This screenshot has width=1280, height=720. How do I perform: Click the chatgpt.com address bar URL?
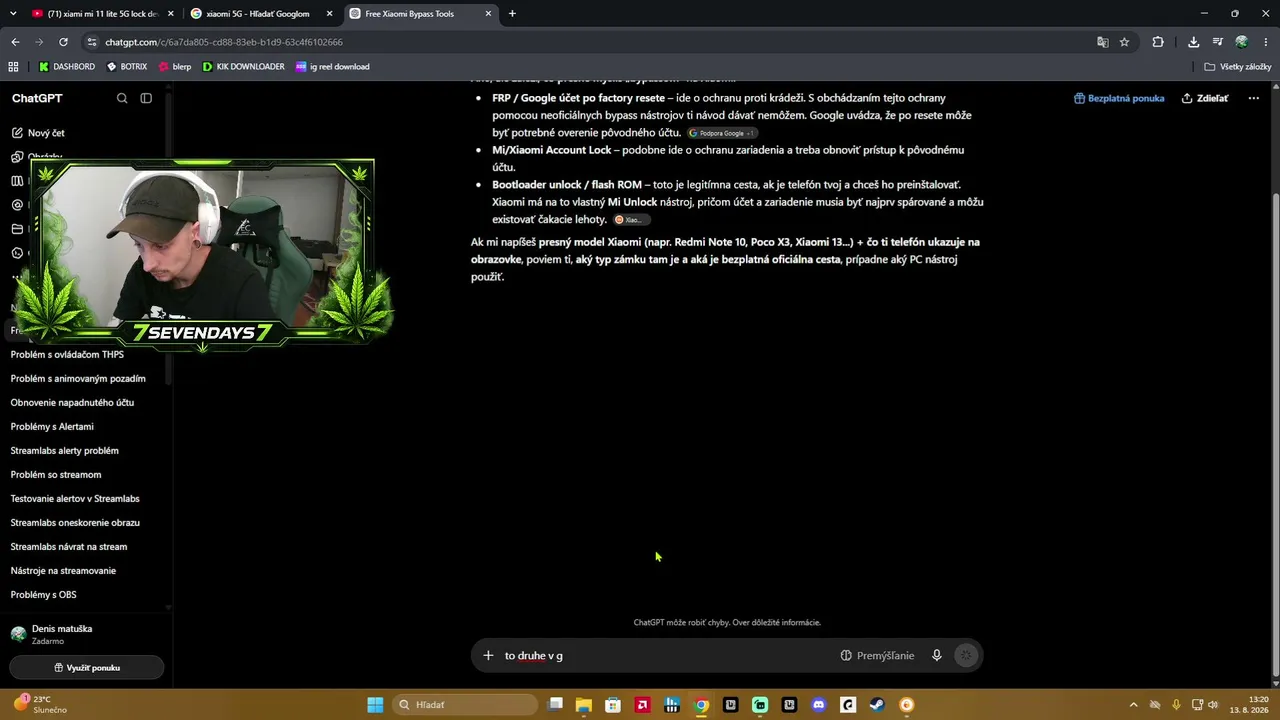[x=224, y=42]
